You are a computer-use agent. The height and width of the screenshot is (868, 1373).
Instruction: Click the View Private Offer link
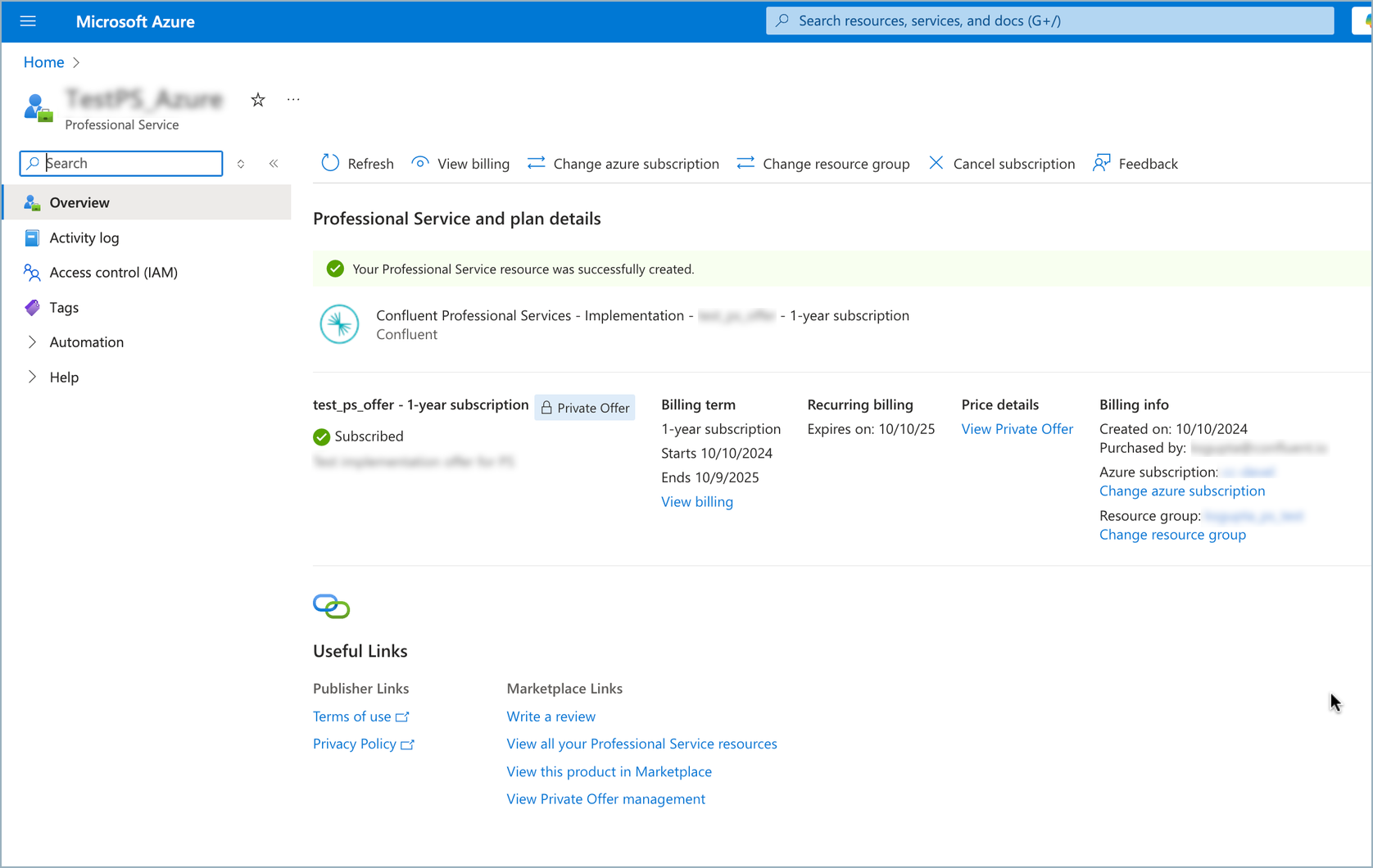[1017, 429]
